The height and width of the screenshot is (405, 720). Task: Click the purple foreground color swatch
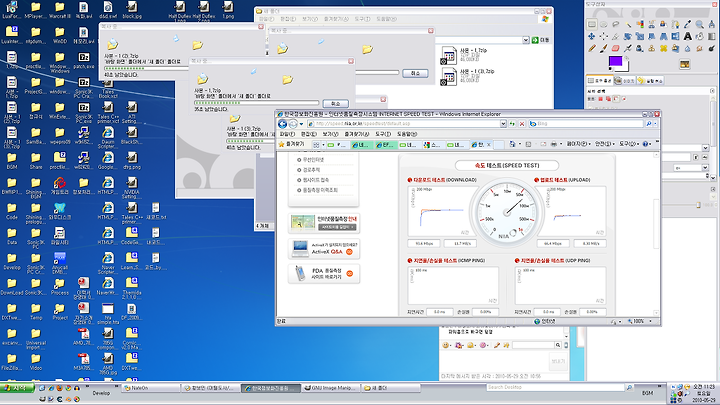615,61
